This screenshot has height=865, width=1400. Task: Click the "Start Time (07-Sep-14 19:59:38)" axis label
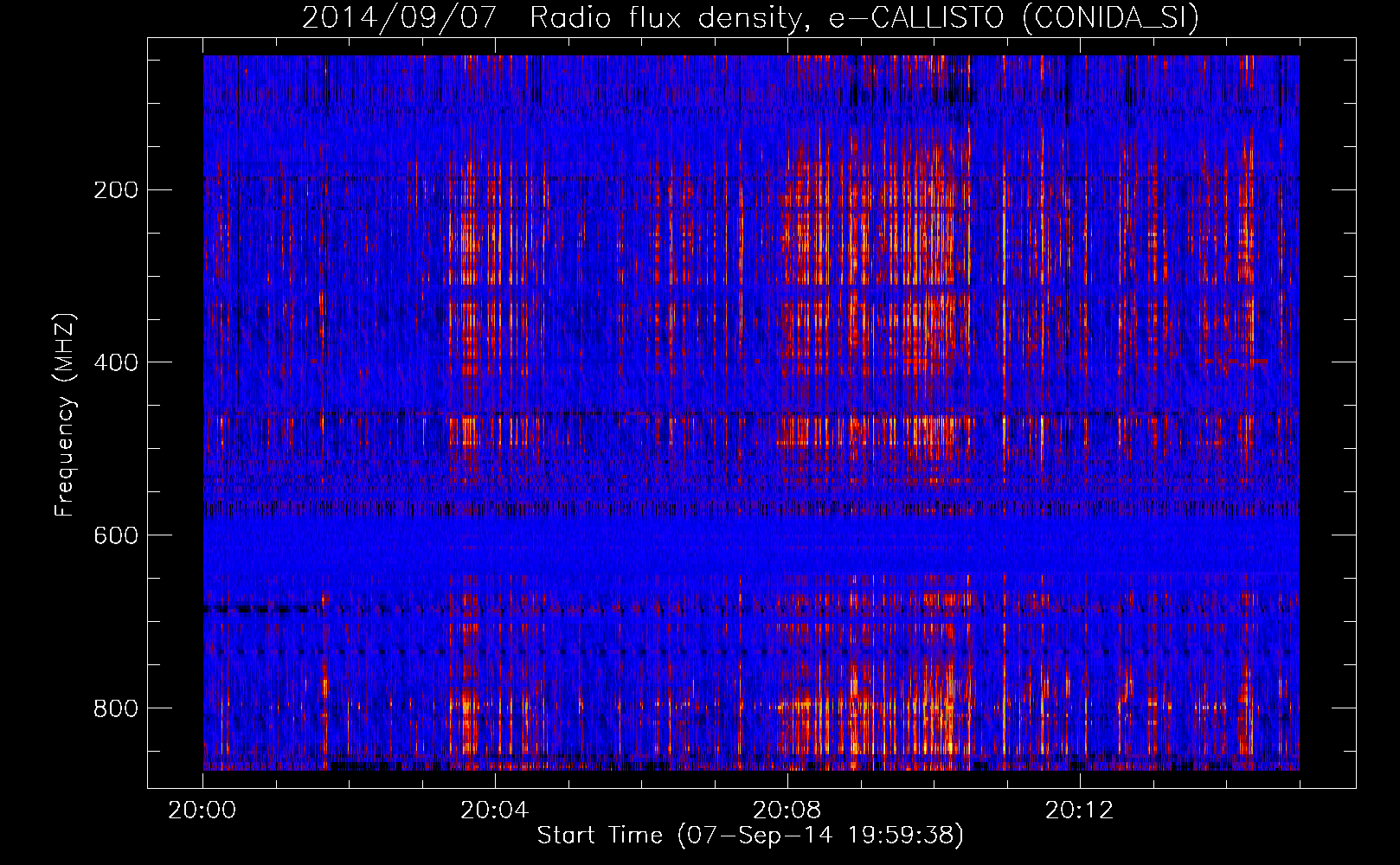click(x=750, y=836)
